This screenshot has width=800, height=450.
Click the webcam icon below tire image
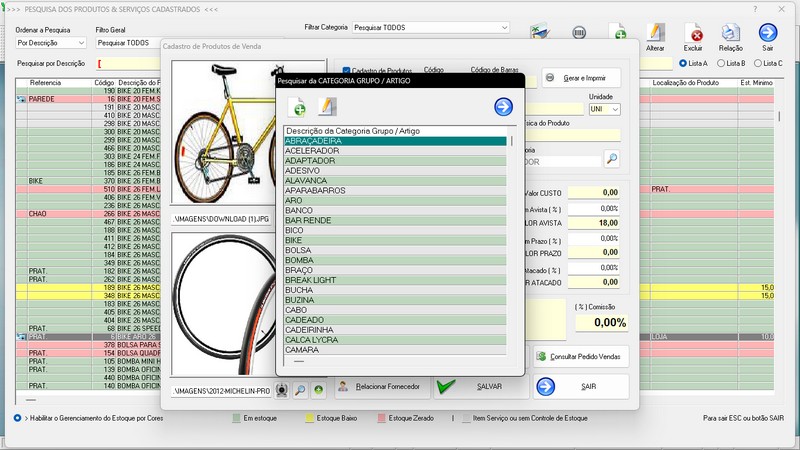[x=280, y=388]
